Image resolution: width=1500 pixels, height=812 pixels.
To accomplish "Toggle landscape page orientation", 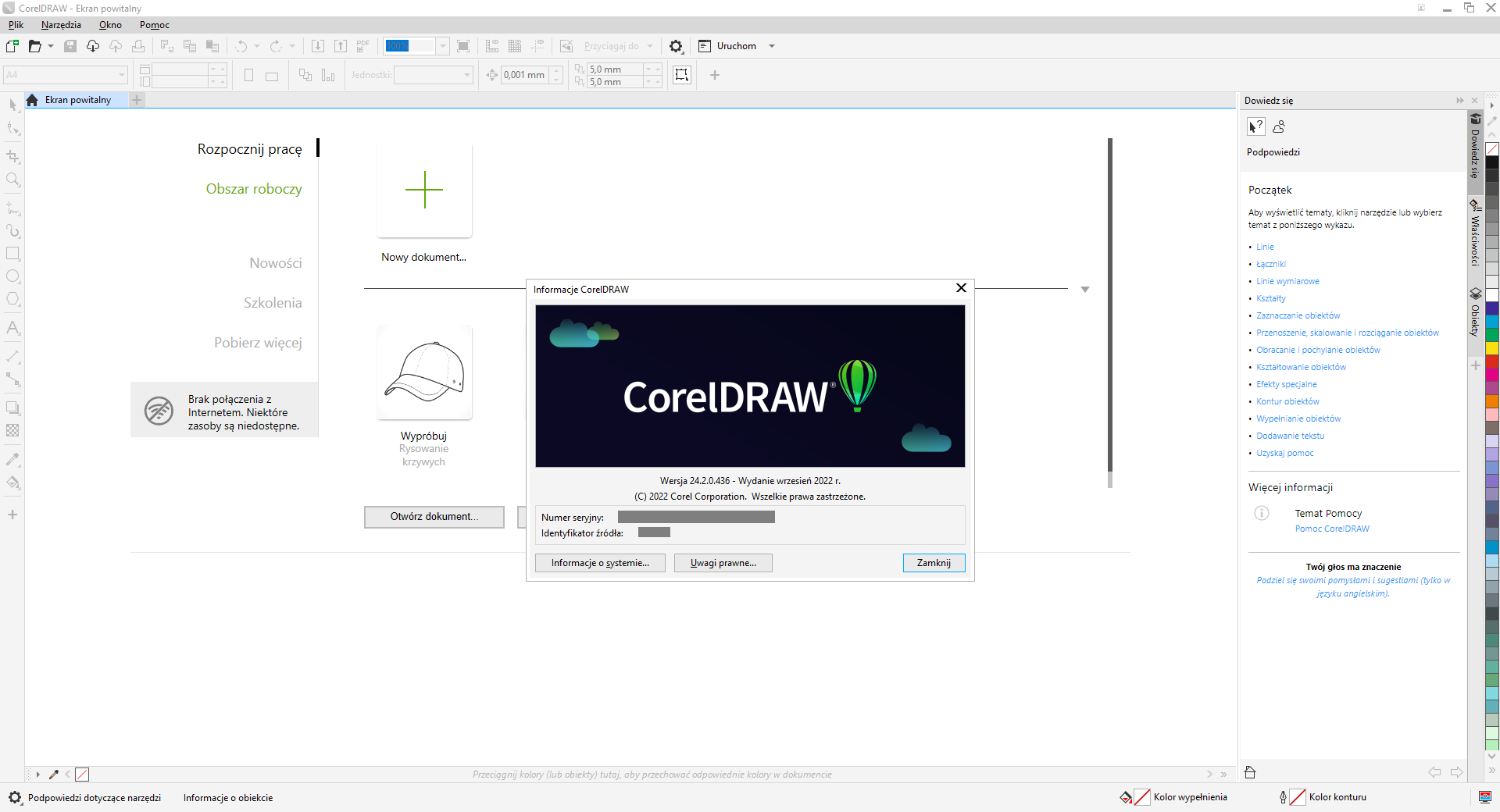I will [x=272, y=76].
